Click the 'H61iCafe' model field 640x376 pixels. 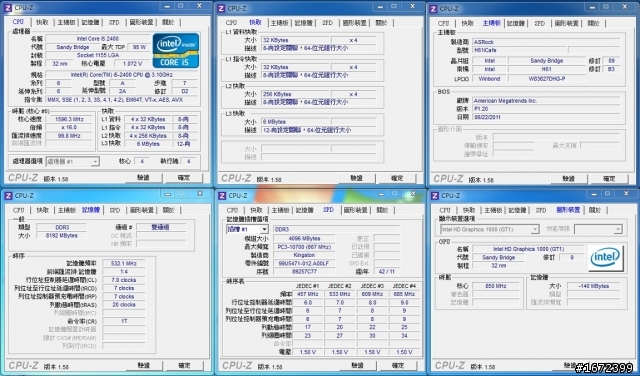click(x=519, y=50)
